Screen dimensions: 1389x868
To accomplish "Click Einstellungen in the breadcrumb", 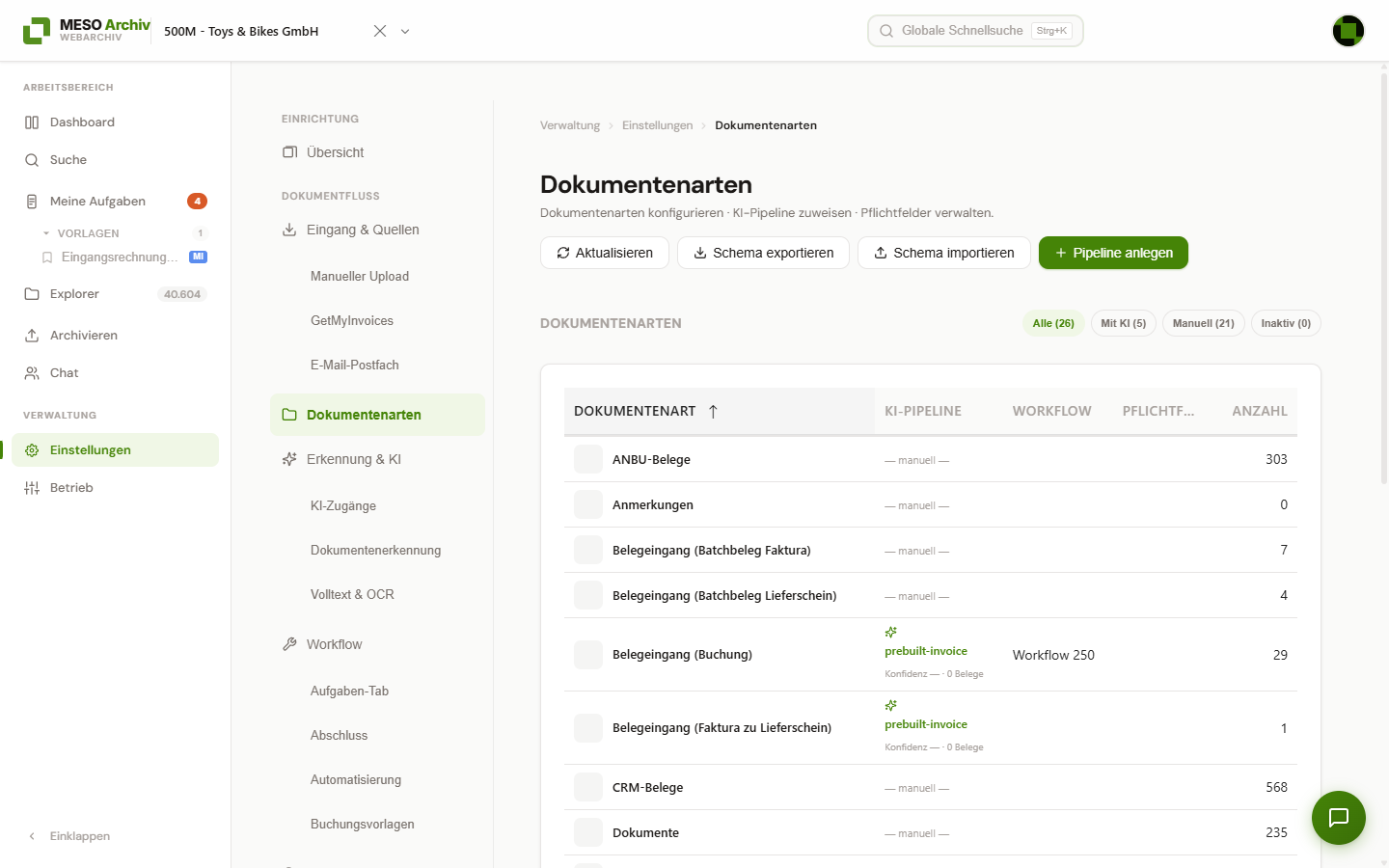I will tap(658, 125).
